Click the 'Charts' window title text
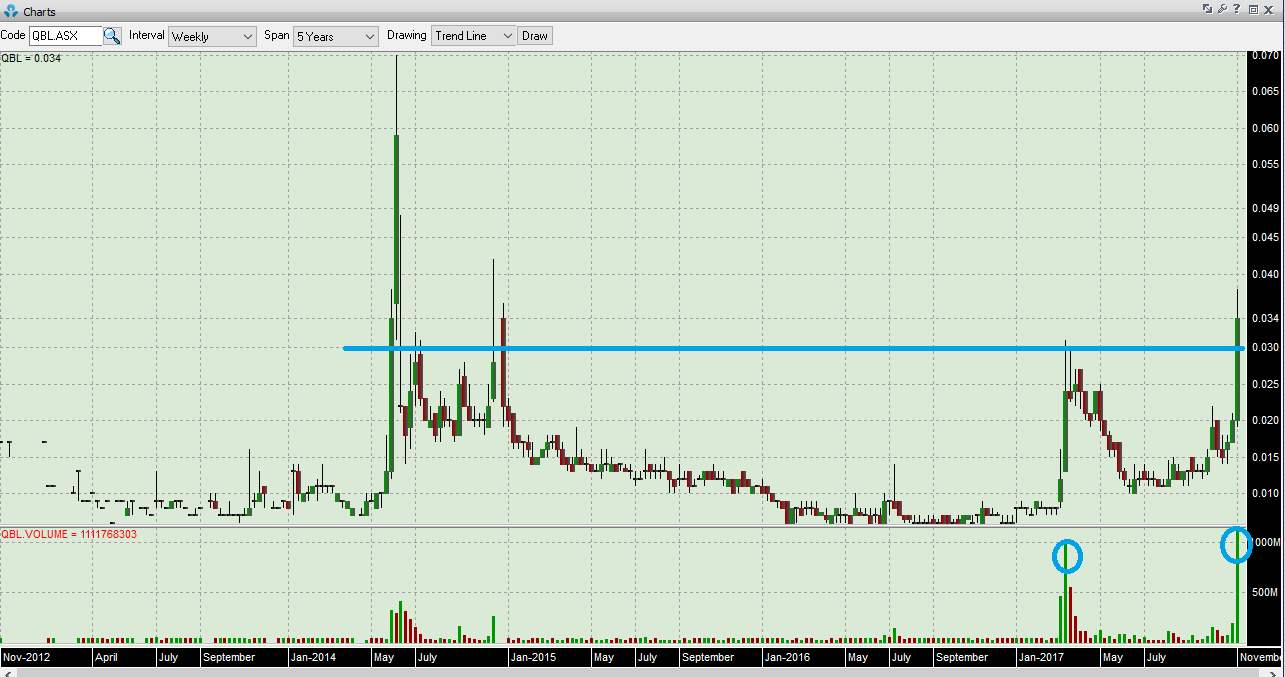Viewport: 1285px width, 677px height. coord(39,12)
